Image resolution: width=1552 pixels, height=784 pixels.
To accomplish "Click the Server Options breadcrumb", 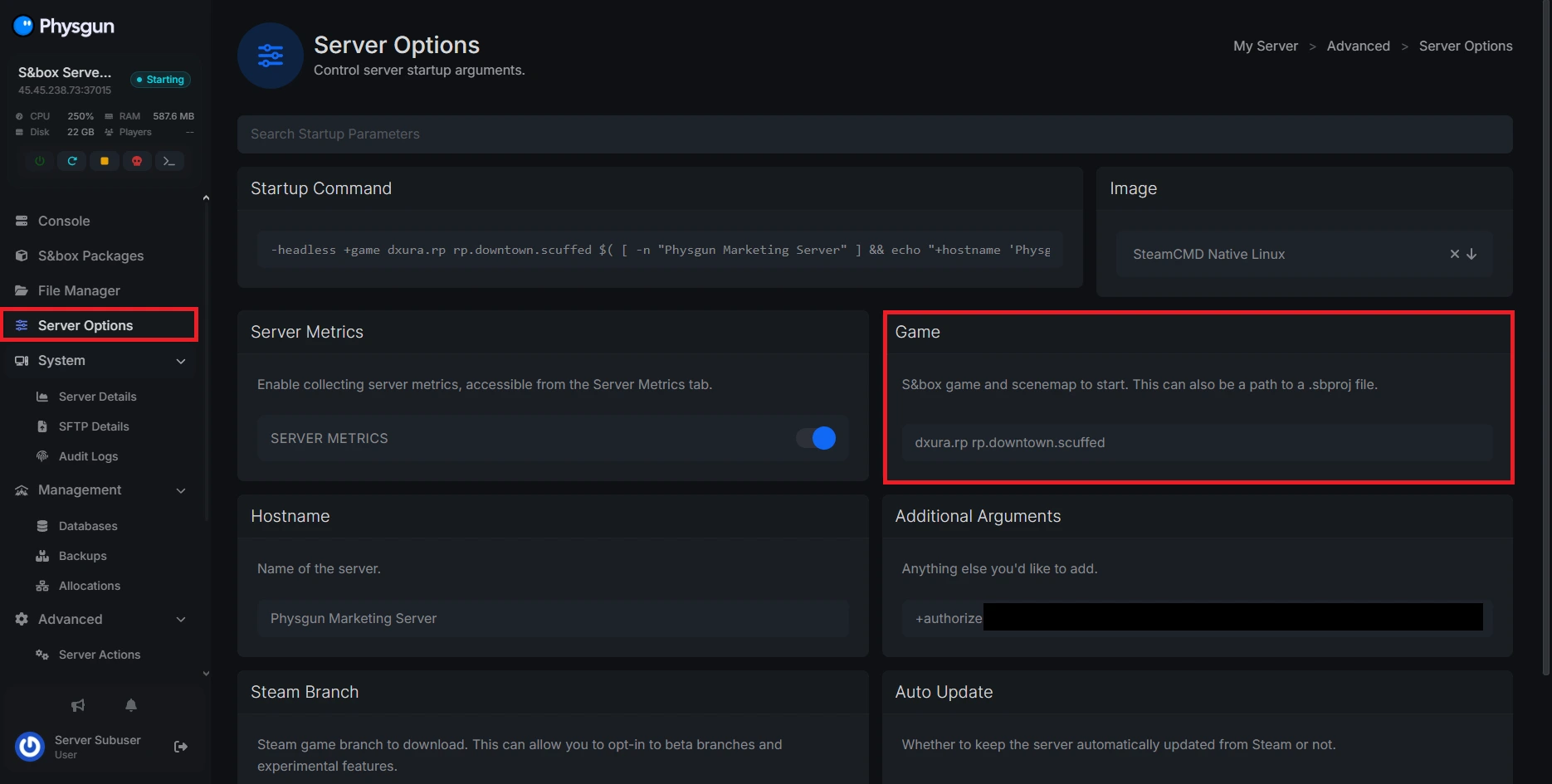I will pos(1466,46).
